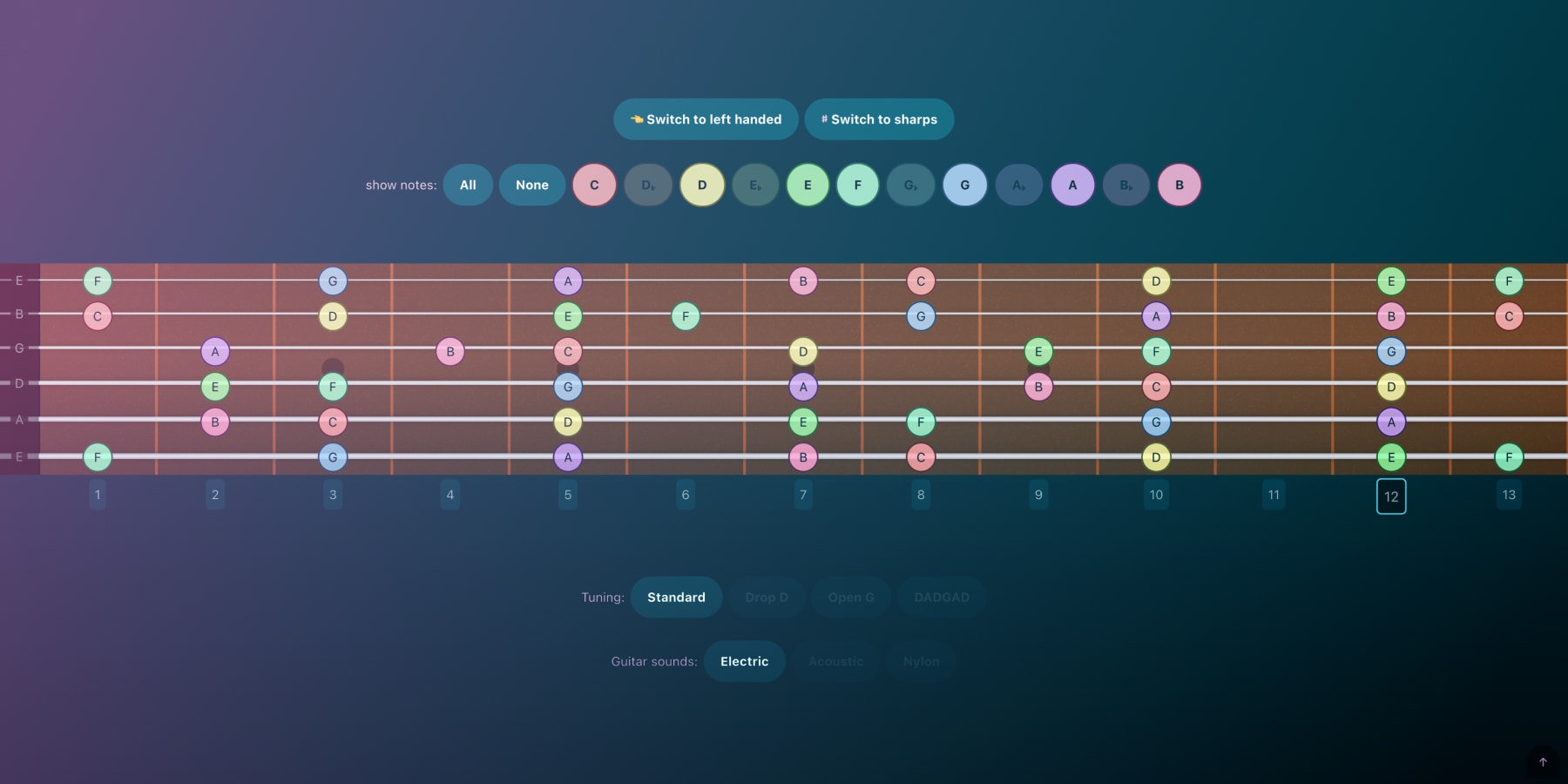Disable the E note filter circle
The height and width of the screenshot is (784, 1568).
click(x=808, y=185)
